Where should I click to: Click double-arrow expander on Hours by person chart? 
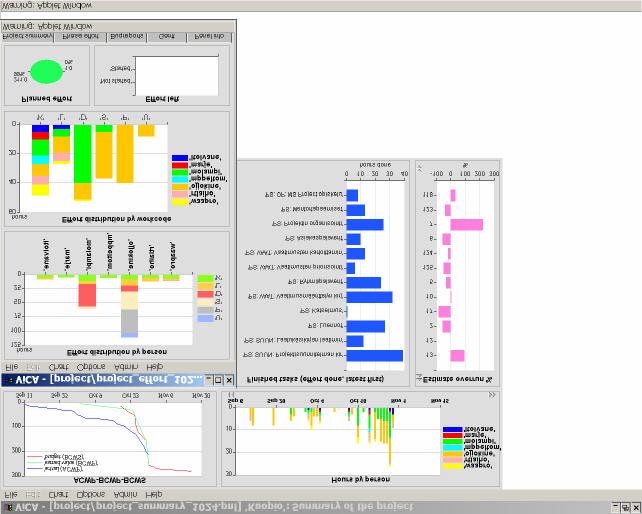492,395
